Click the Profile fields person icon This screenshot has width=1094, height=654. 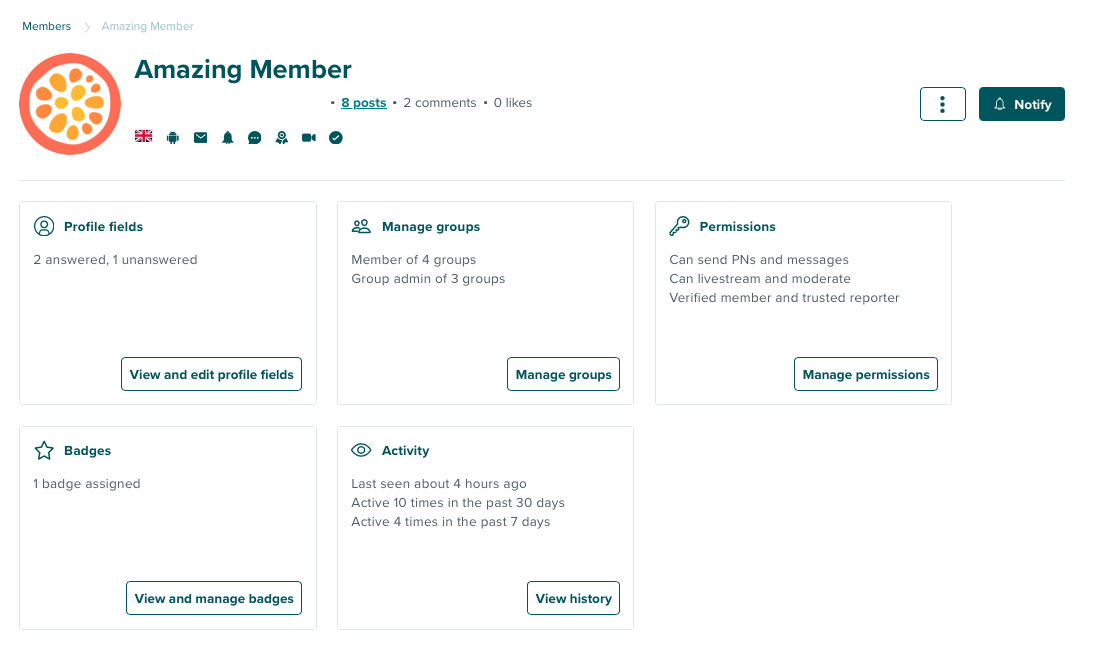(x=44, y=226)
